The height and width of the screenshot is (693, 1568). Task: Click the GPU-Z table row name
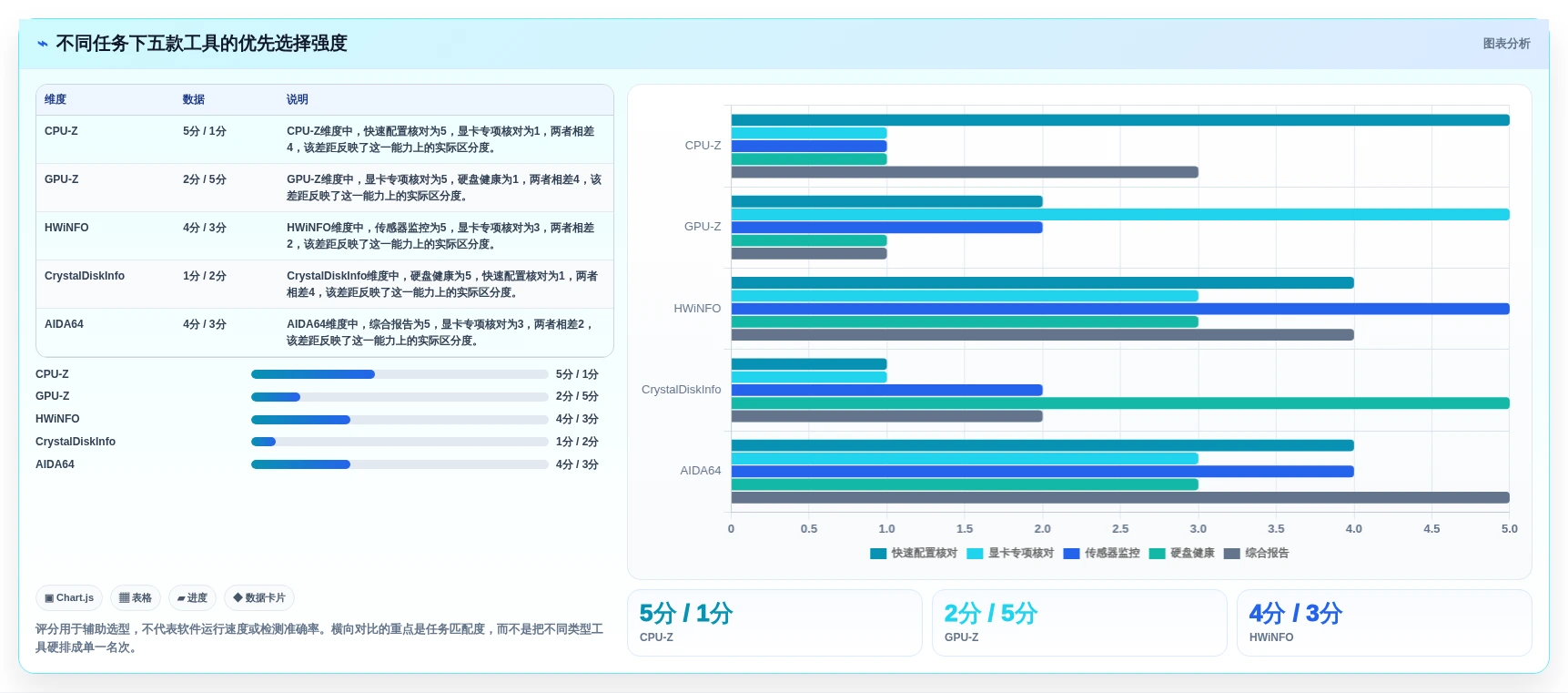61,179
